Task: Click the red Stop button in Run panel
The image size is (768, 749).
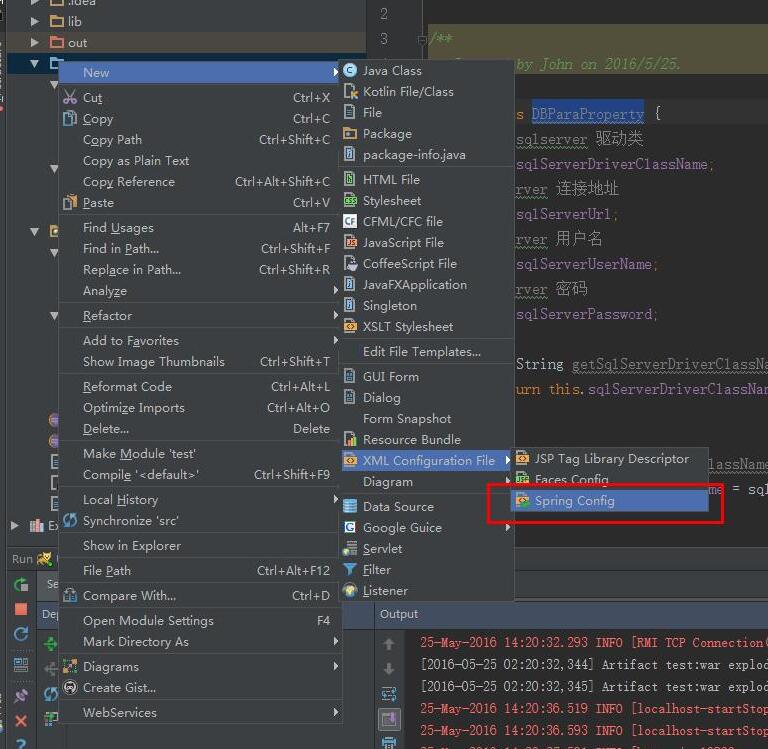Action: pyautogui.click(x=21, y=609)
